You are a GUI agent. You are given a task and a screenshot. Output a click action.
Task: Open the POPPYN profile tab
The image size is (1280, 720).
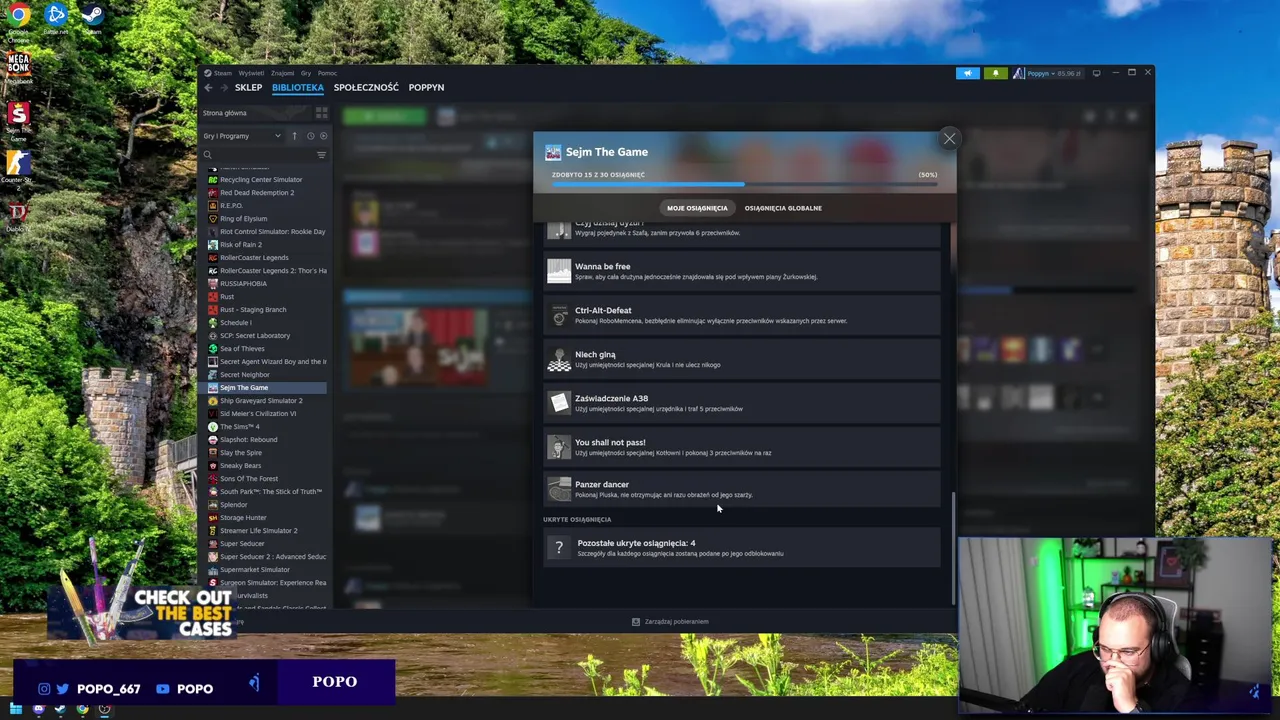426,88
